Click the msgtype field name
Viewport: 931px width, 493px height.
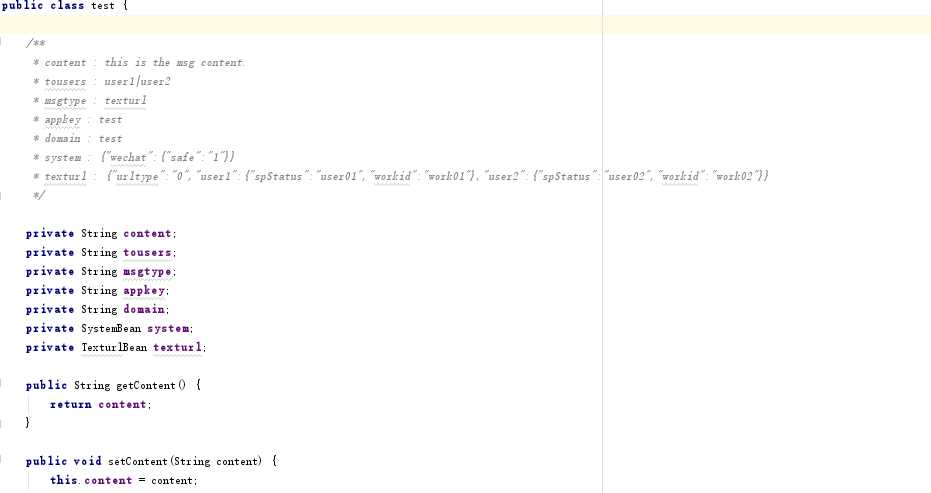(x=147, y=271)
